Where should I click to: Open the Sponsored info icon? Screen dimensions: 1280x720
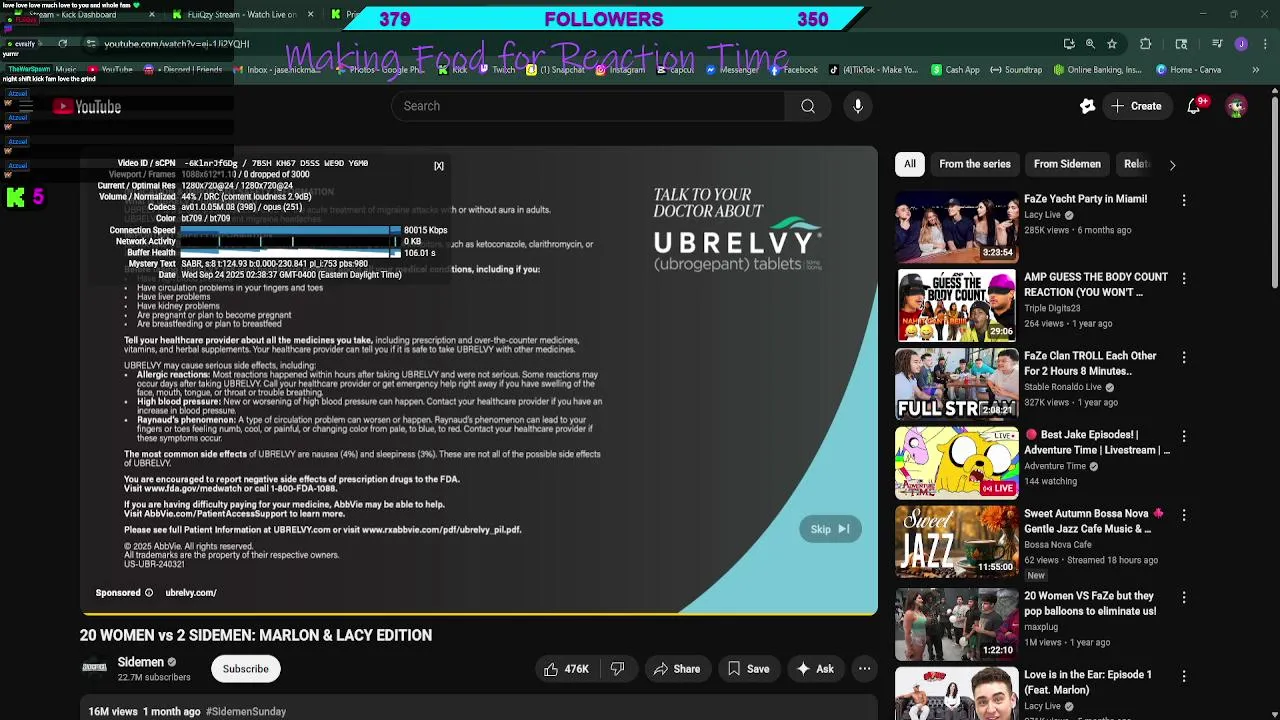[149, 593]
